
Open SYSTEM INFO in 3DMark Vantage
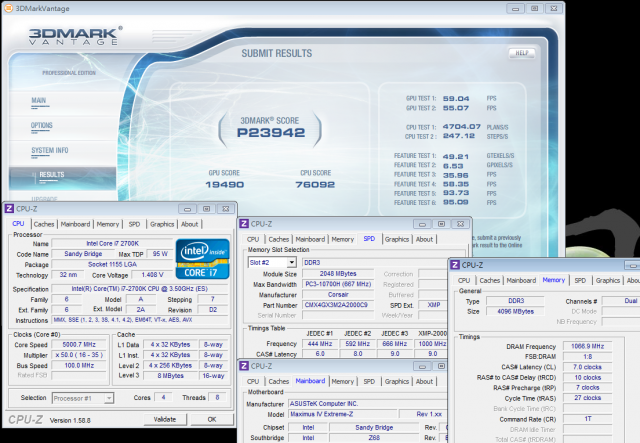[50, 150]
